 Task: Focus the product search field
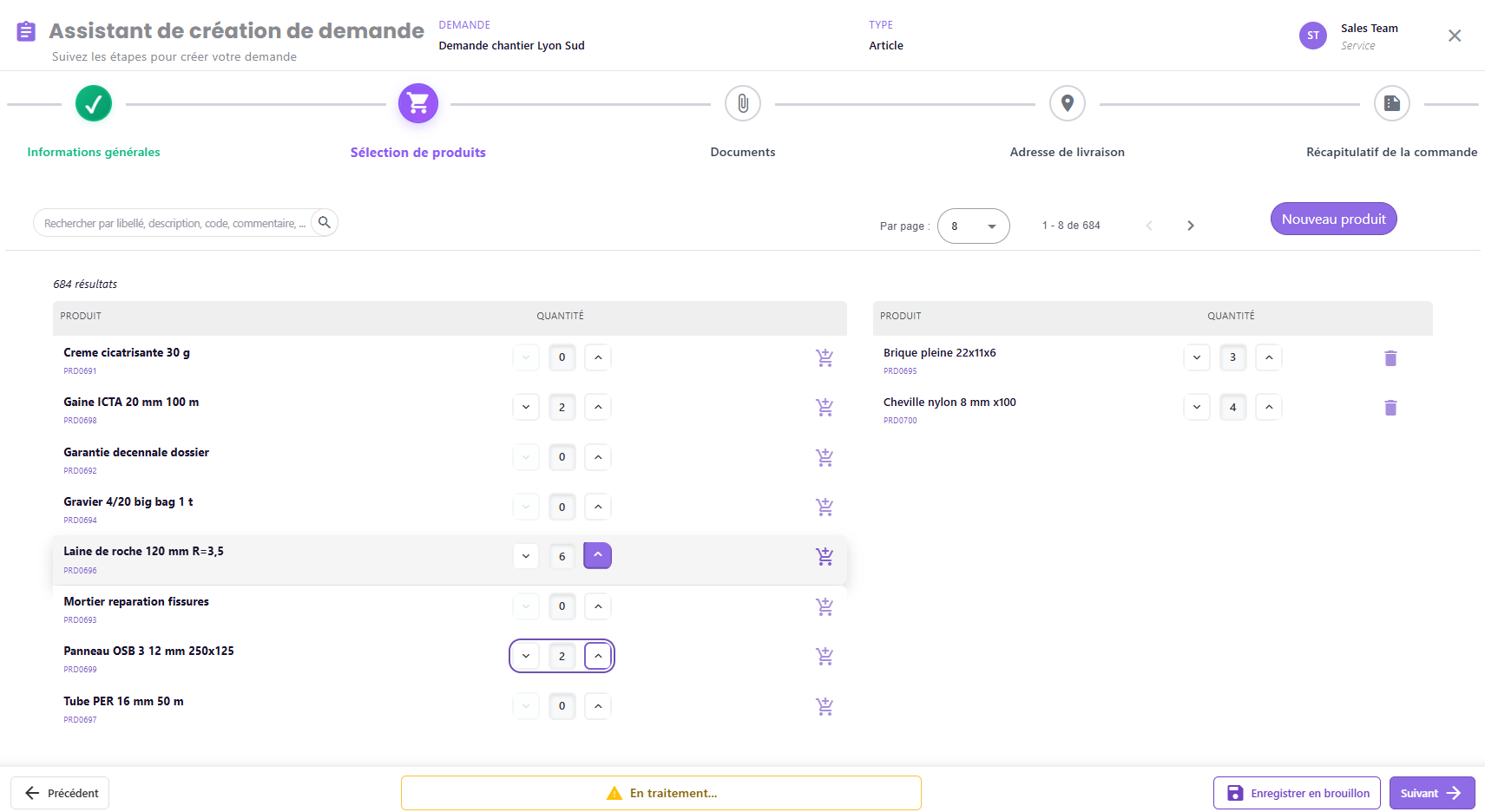tap(174, 223)
